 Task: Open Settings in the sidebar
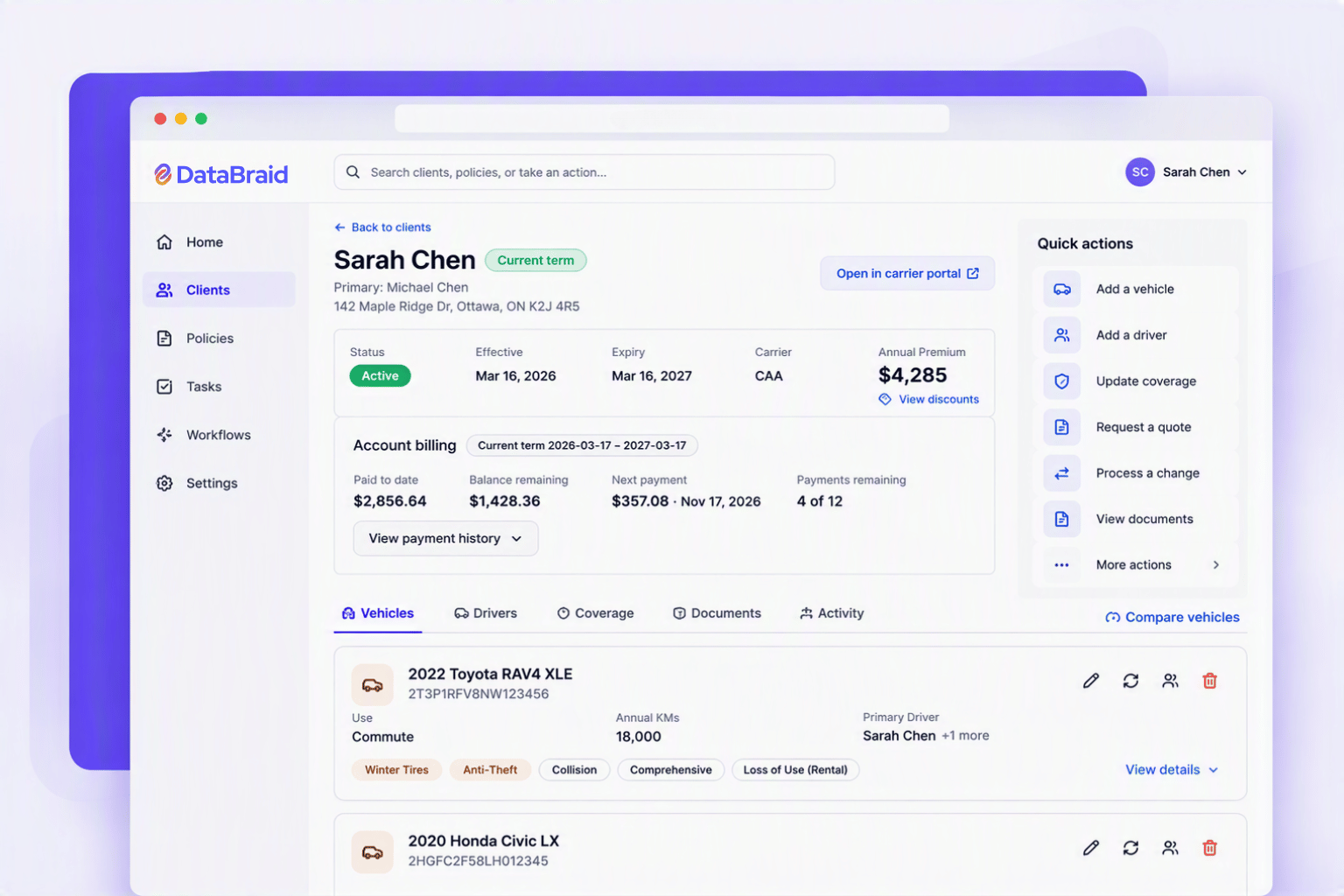pos(219,483)
